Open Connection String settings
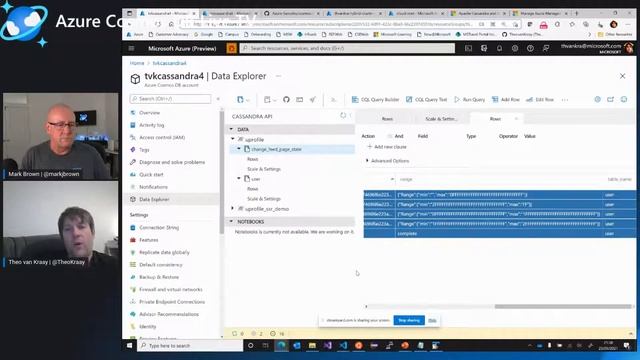The width and height of the screenshot is (640, 360). tap(159, 228)
